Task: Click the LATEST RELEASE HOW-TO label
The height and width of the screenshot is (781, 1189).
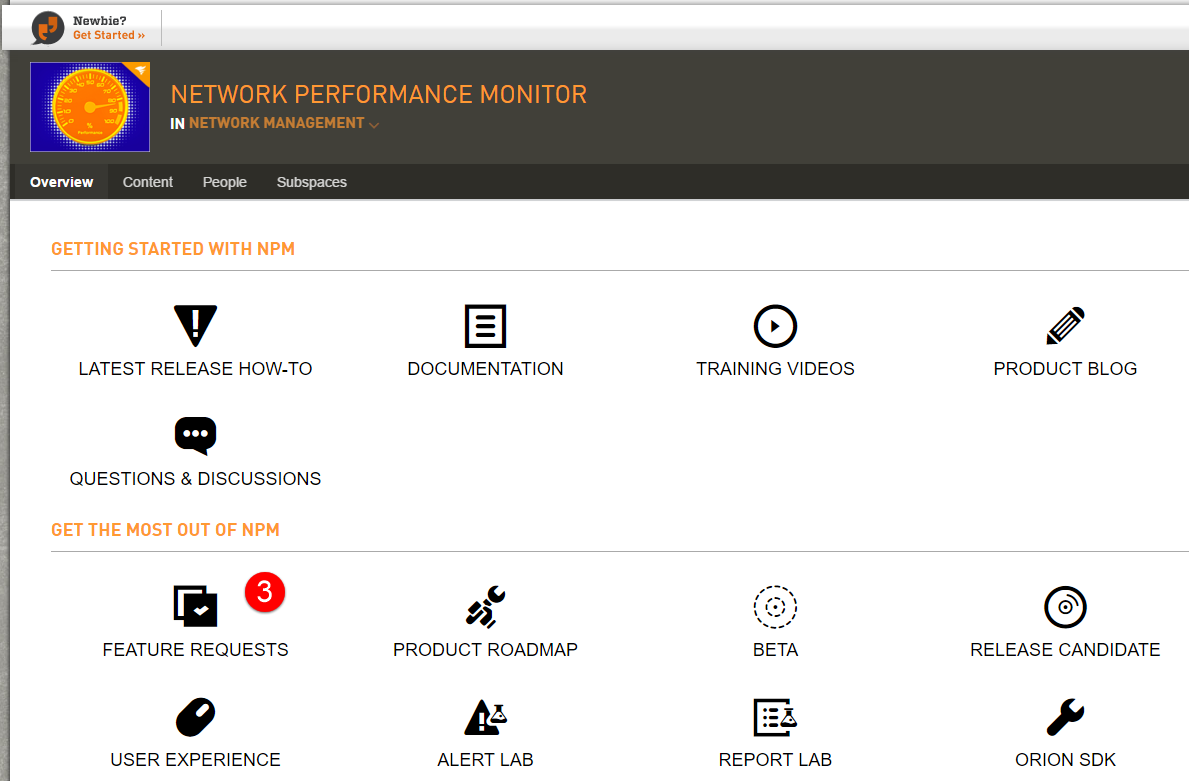Action: pyautogui.click(x=196, y=369)
